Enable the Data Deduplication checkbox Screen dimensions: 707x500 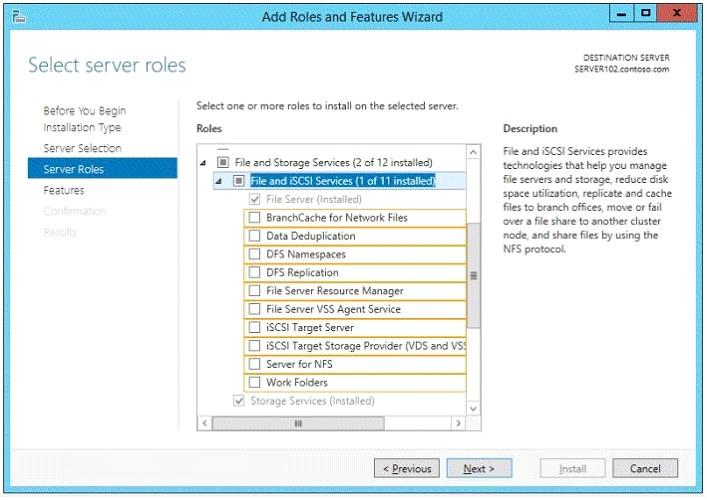(254, 236)
